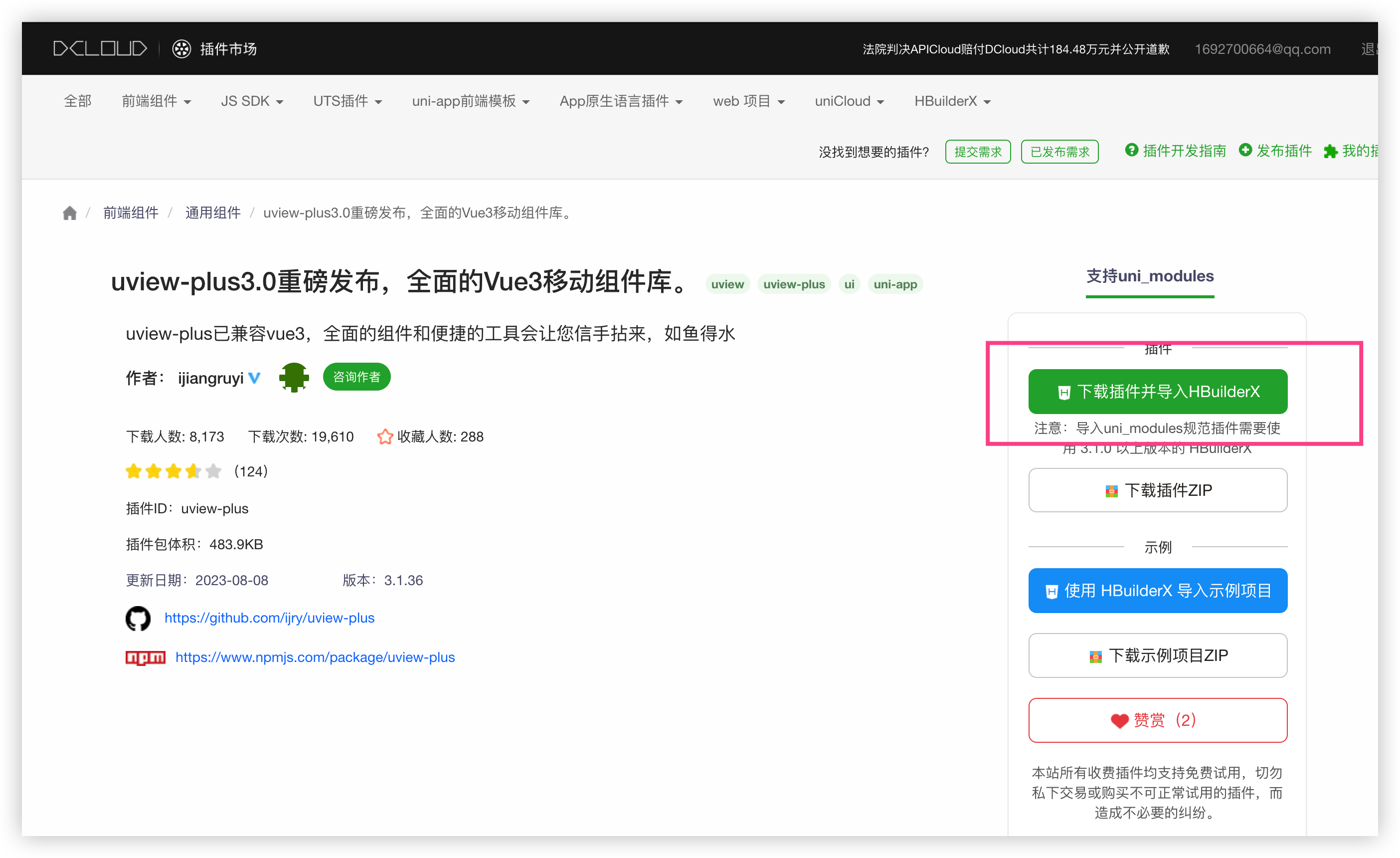The image size is (1400, 858).
Task: Click 下载插件并导入HBuilderX green button
Action: [x=1157, y=391]
